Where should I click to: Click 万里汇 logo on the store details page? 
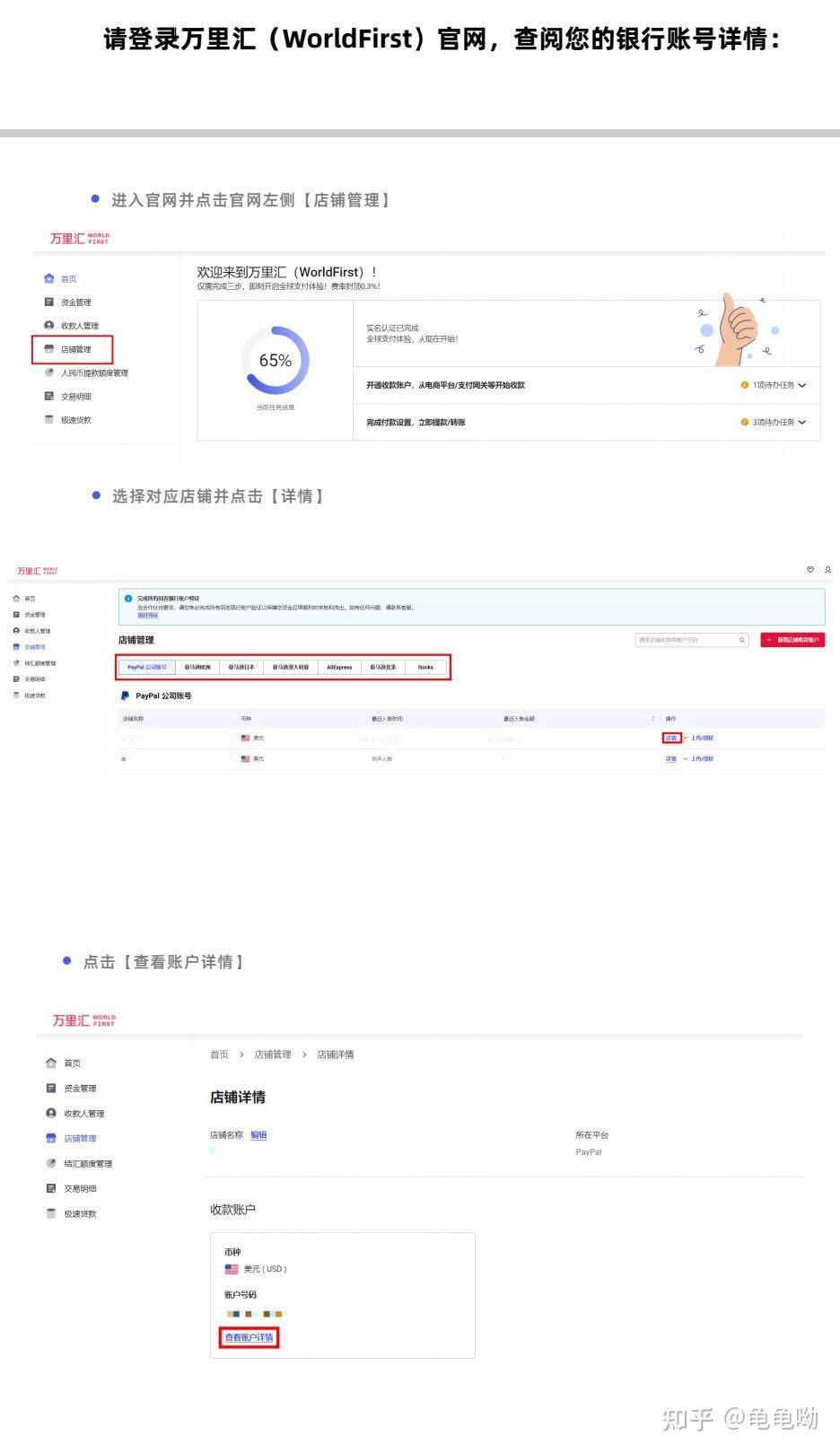83,1020
